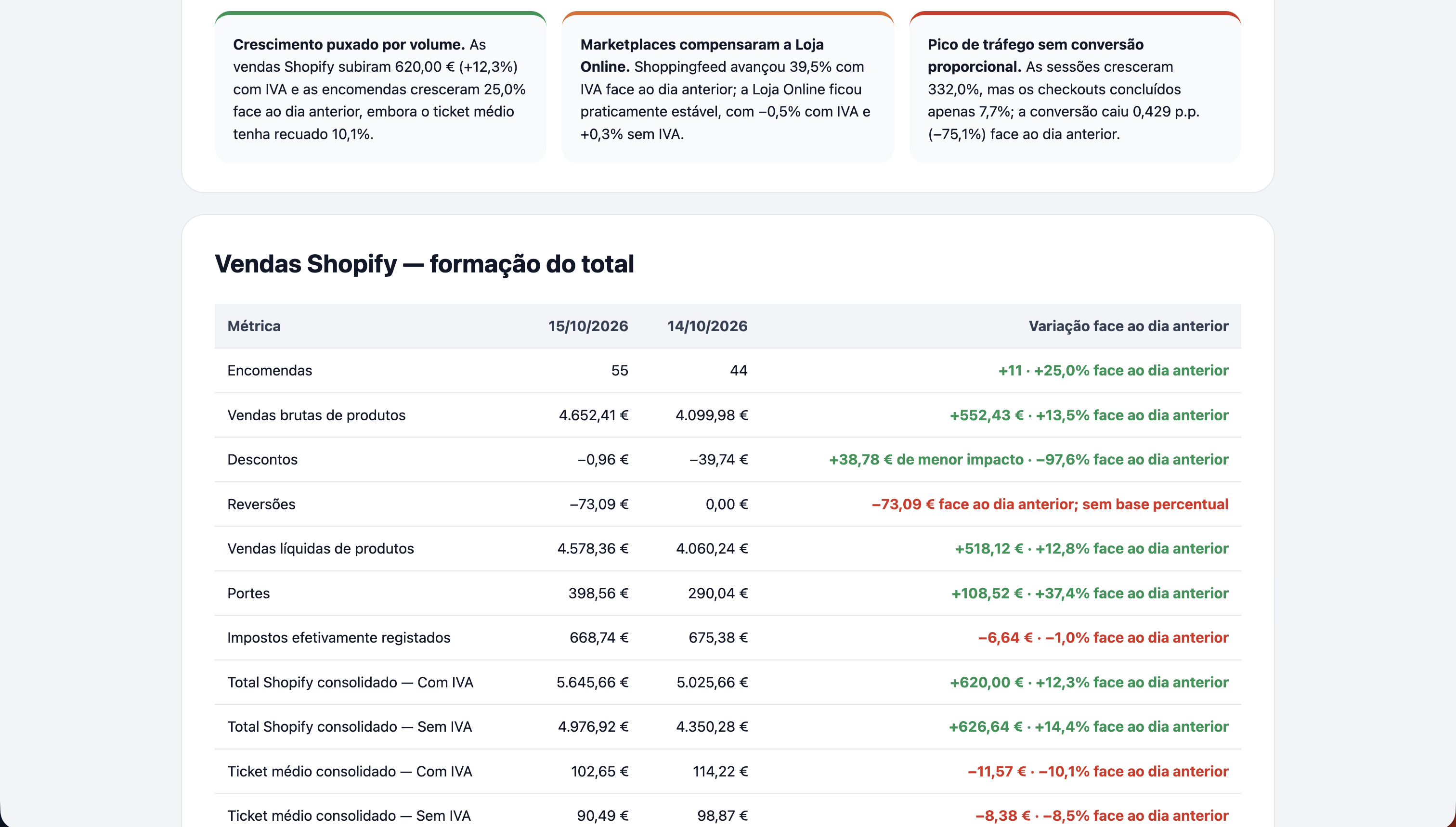Select the value '398,56 €'
The height and width of the screenshot is (827, 1456).
point(598,594)
